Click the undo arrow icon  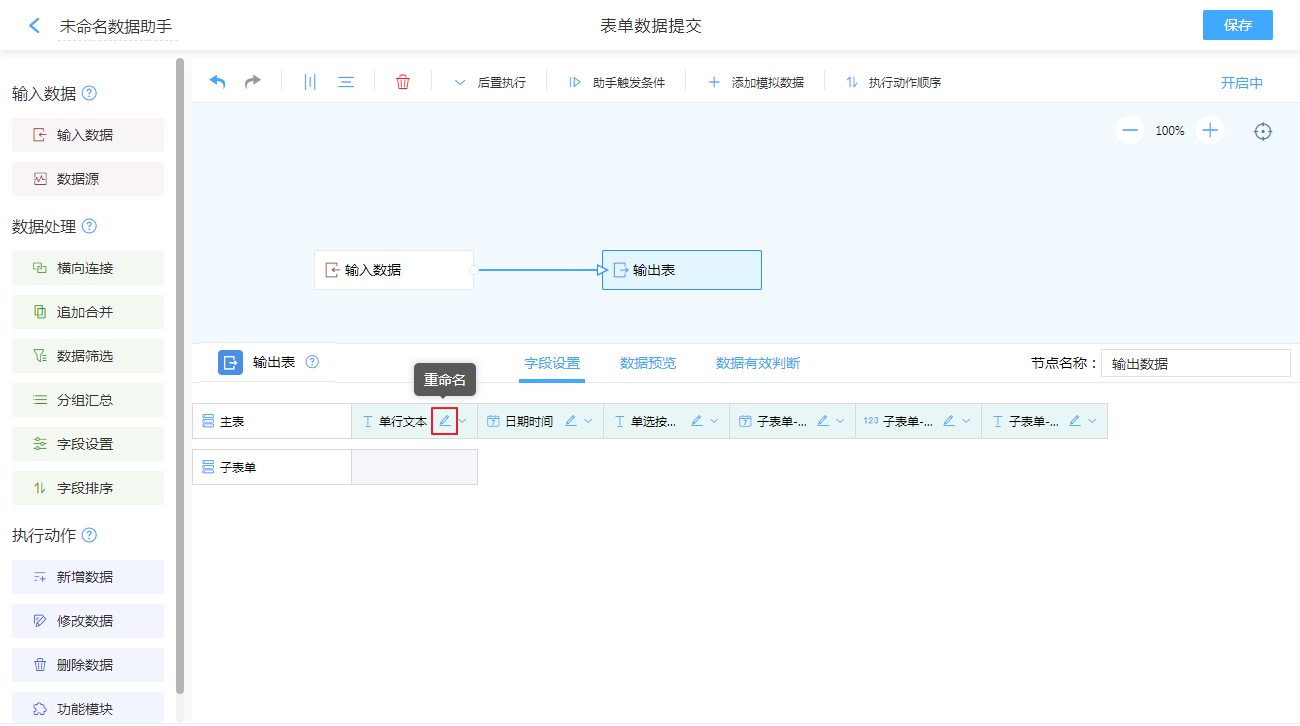coord(217,82)
